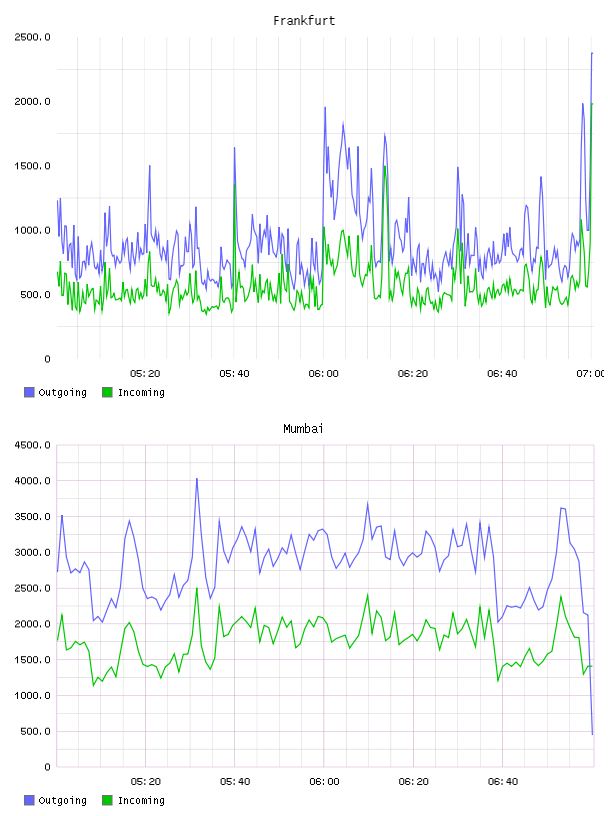Click the Incoming legend label in Mumbai chart
This screenshot has height=816, width=608.
(141, 801)
